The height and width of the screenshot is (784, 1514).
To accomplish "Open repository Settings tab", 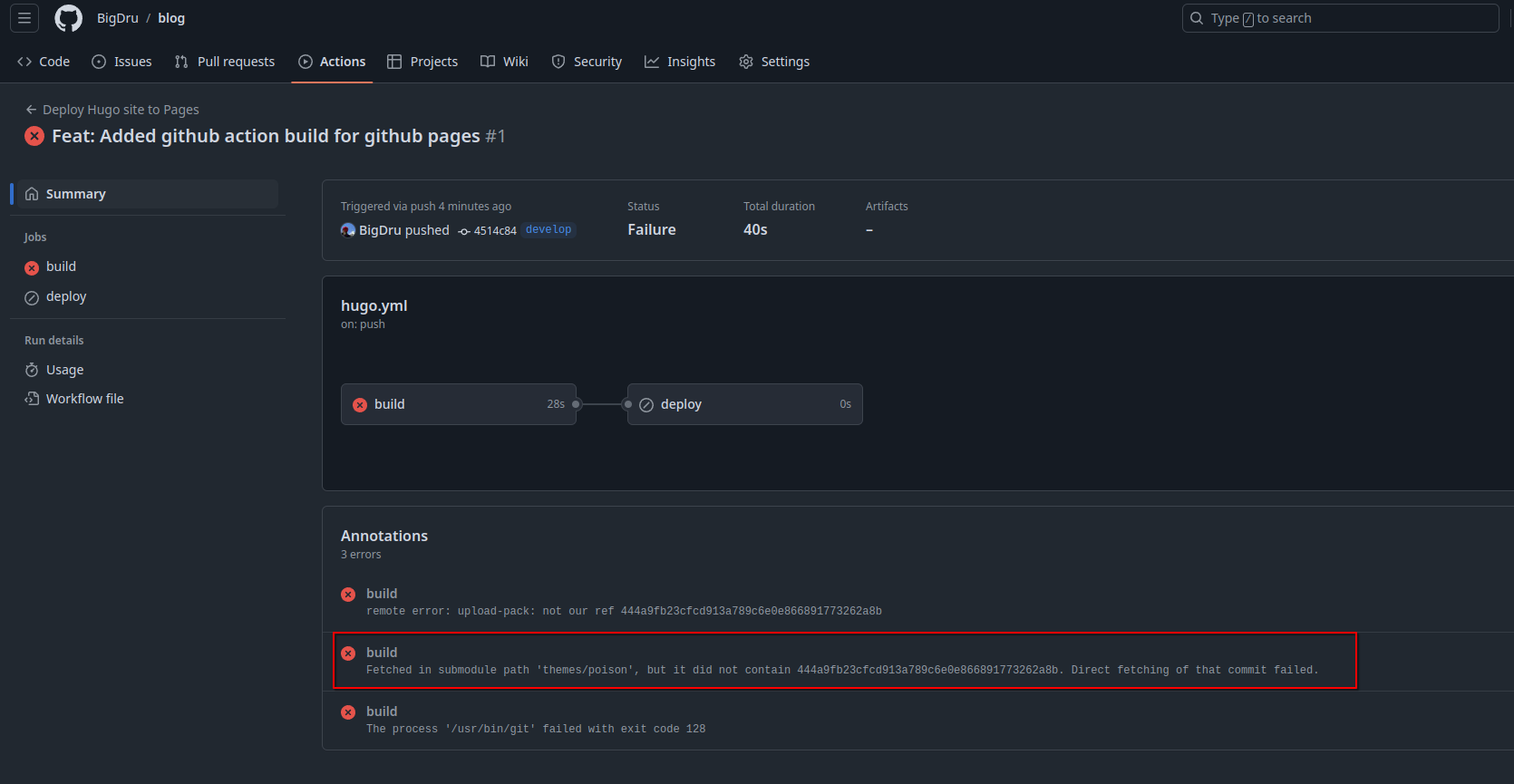I will click(774, 62).
